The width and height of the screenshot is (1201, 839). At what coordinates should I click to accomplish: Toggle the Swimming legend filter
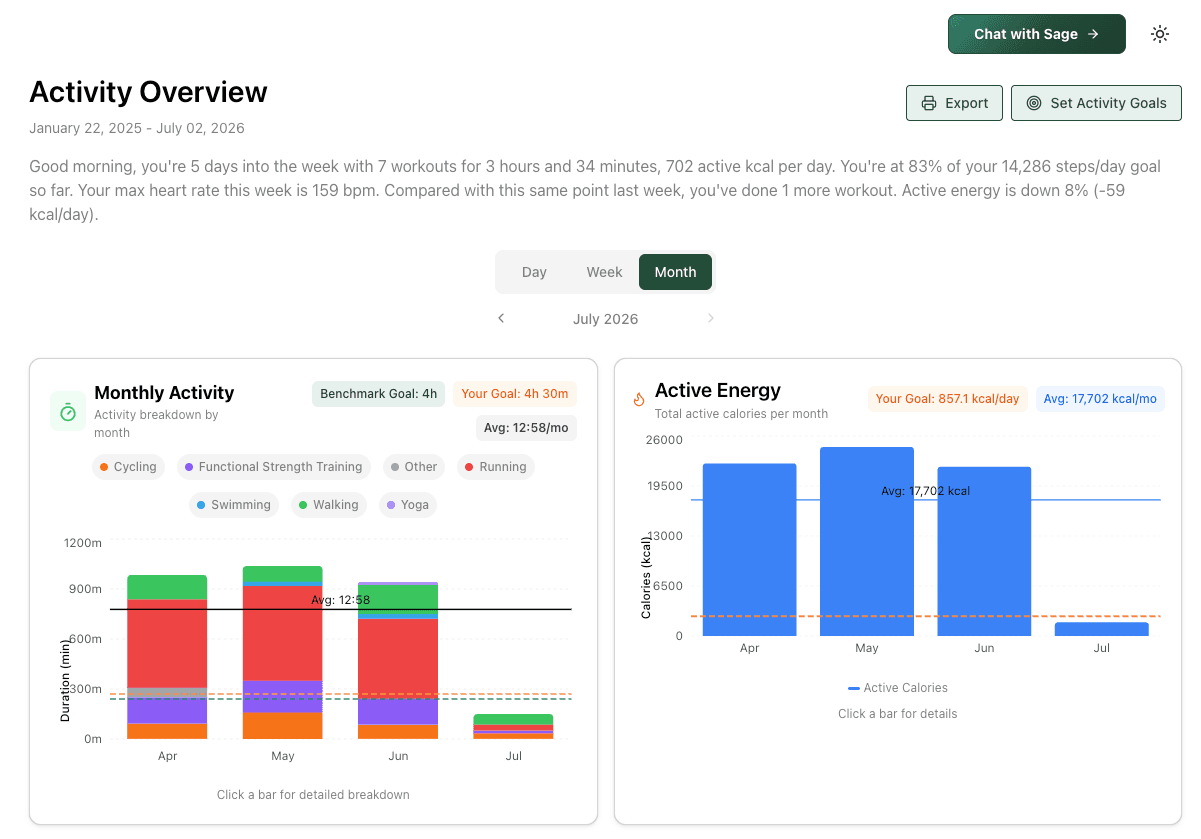click(234, 505)
